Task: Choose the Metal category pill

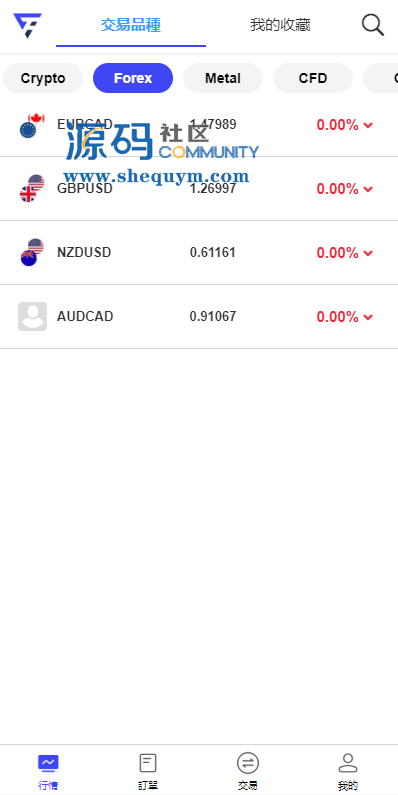Action: pos(223,78)
